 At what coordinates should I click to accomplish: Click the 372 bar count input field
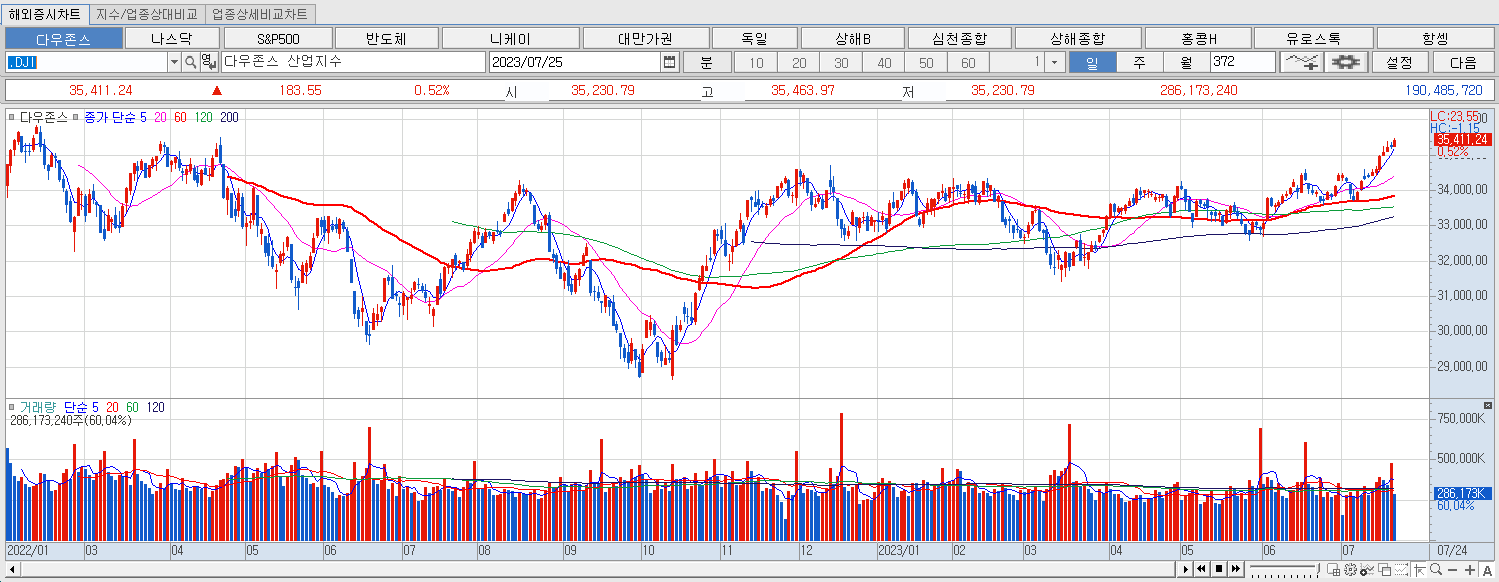[x=1243, y=62]
